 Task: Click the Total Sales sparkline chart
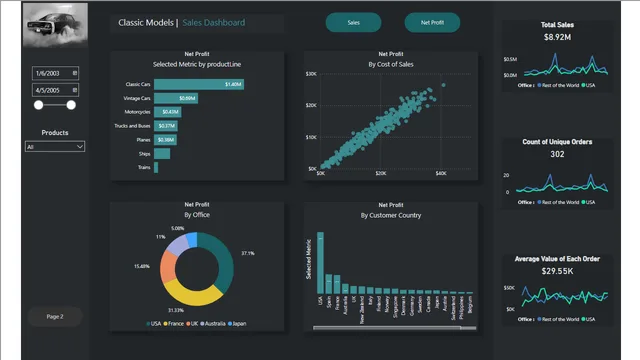(566, 65)
